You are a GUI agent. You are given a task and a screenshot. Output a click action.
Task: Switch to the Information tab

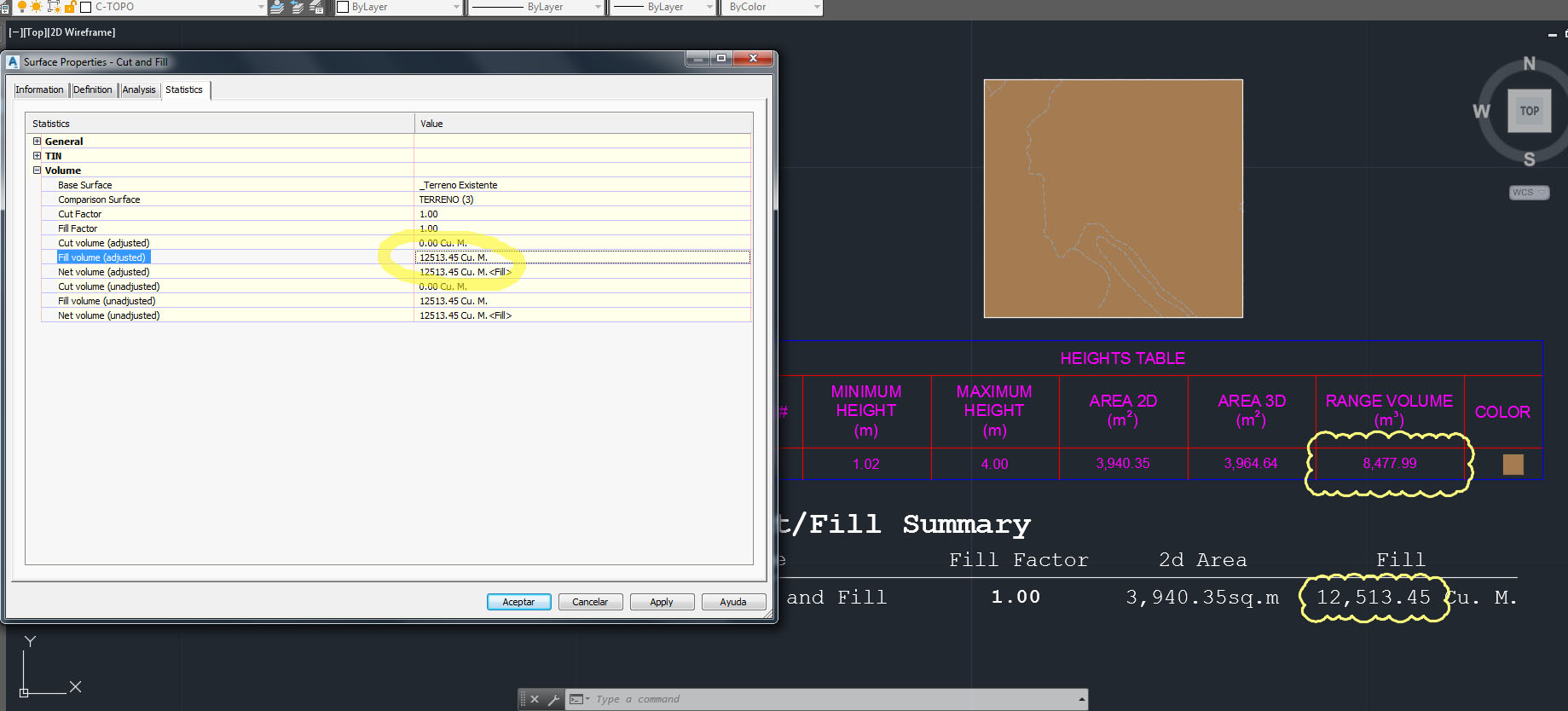coord(39,90)
